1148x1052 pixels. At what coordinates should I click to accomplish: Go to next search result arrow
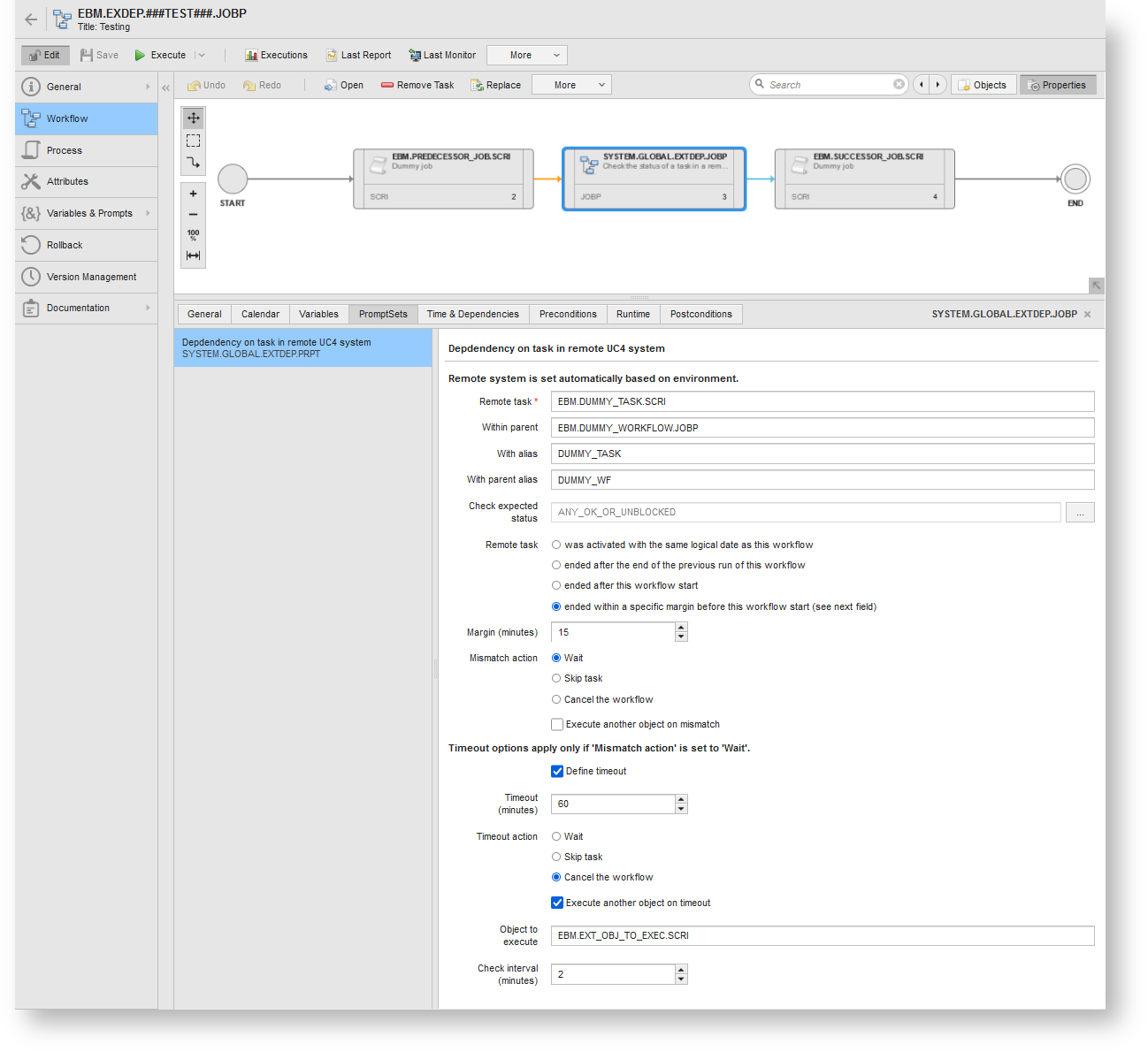(938, 85)
